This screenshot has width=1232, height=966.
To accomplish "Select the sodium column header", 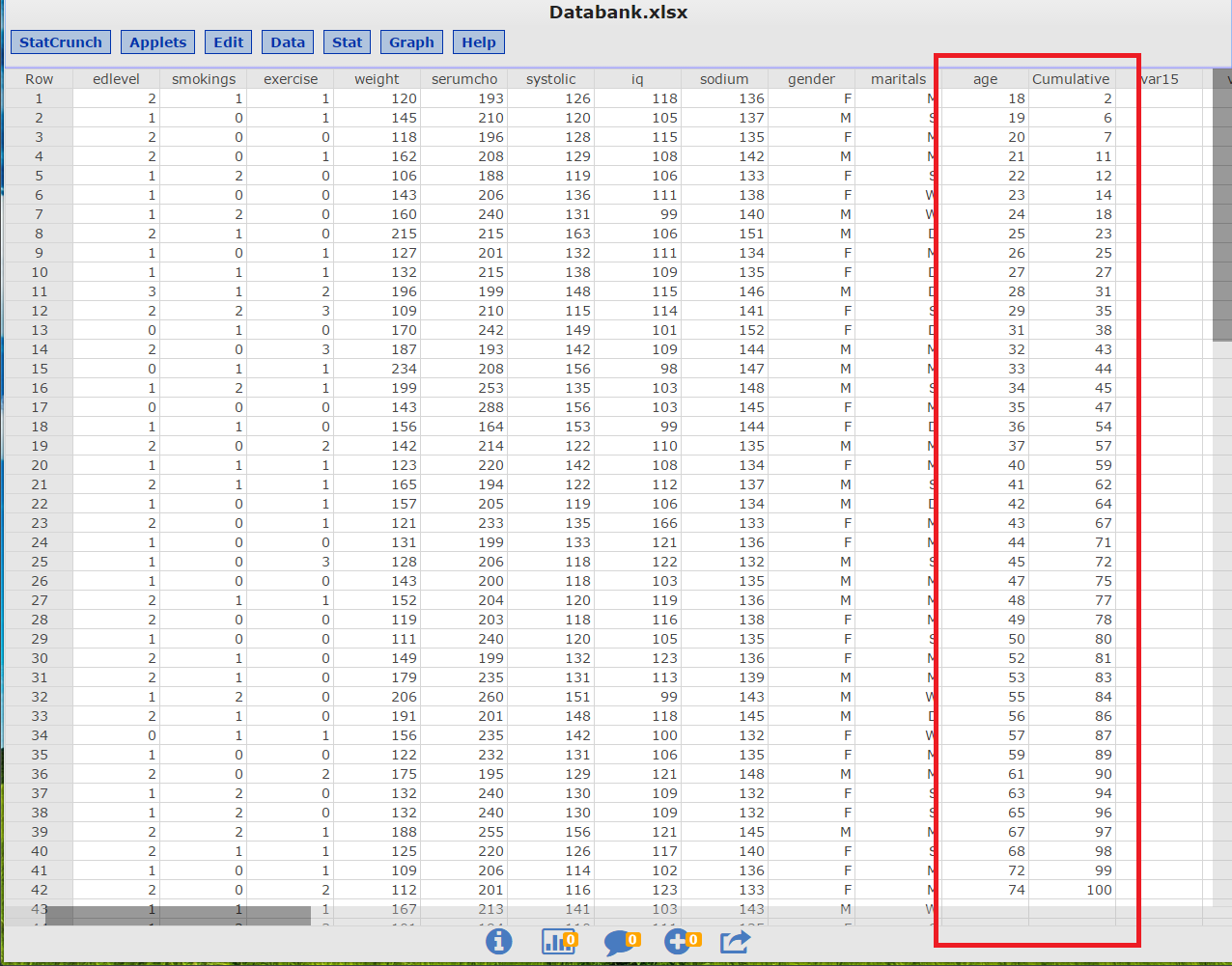I will click(x=724, y=79).
